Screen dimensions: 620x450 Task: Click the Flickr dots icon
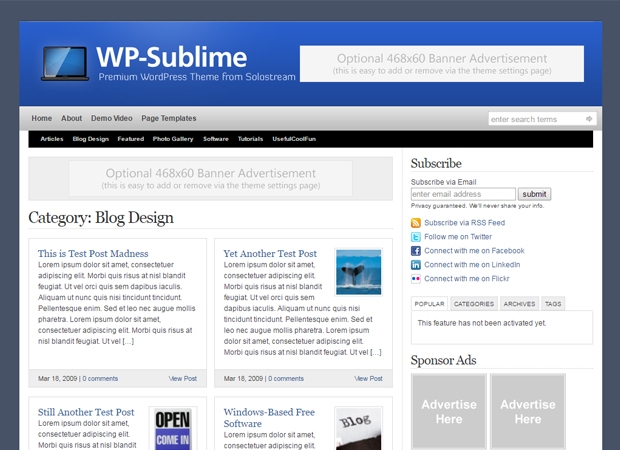[416, 278]
